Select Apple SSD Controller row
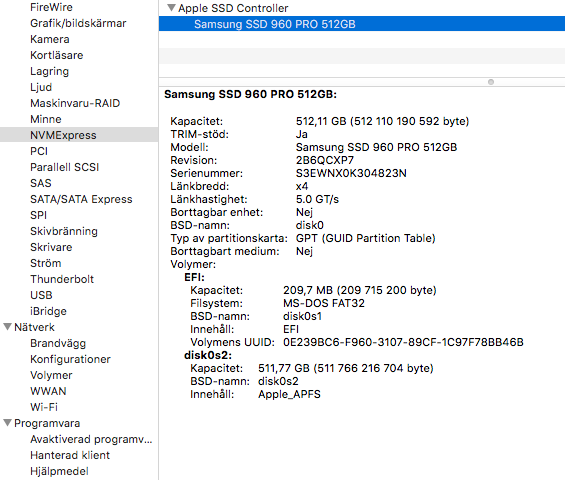Image resolution: width=565 pixels, height=480 pixels. pos(362,8)
